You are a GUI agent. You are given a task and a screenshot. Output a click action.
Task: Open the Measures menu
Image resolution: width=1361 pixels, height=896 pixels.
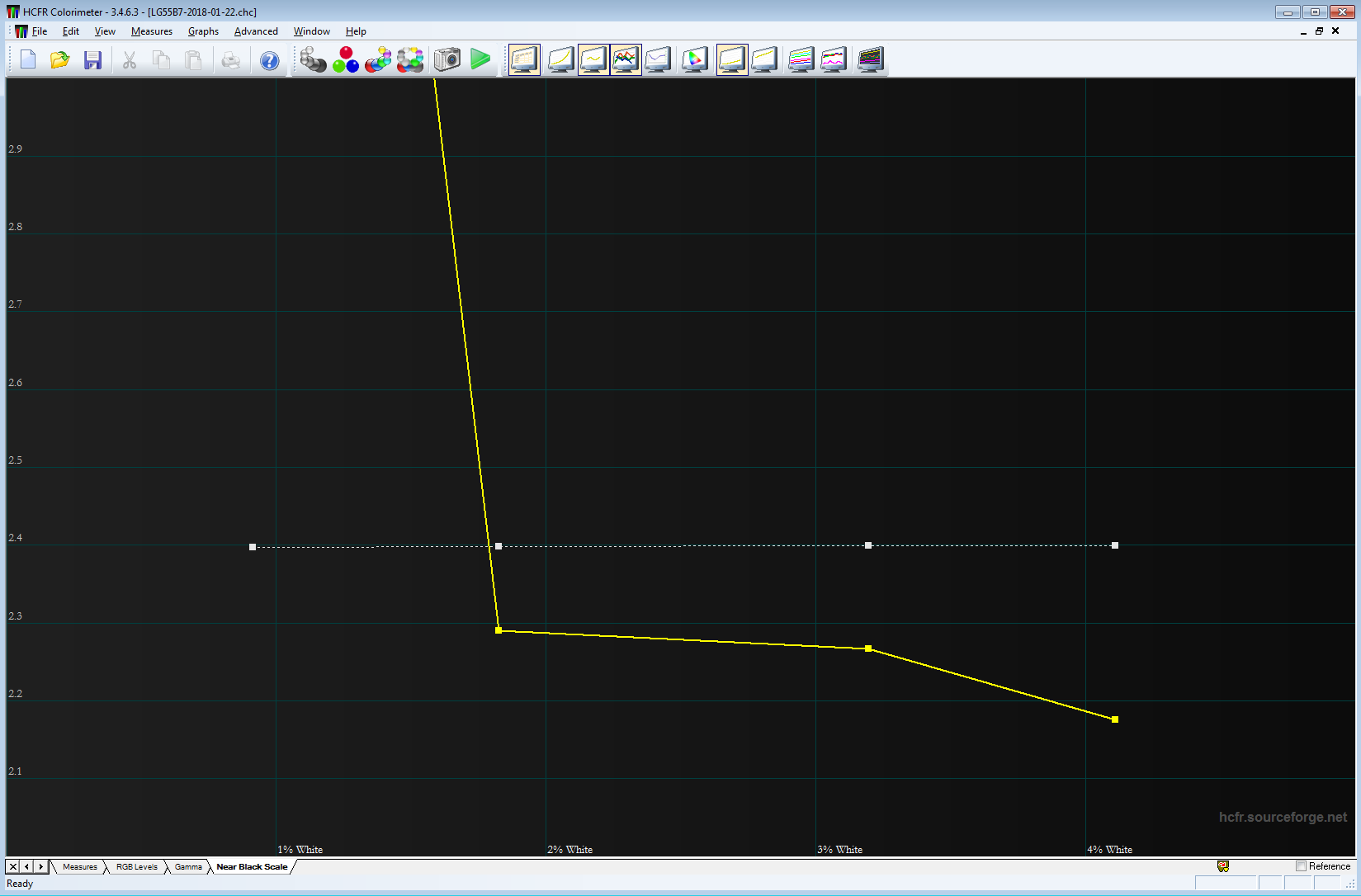(151, 31)
